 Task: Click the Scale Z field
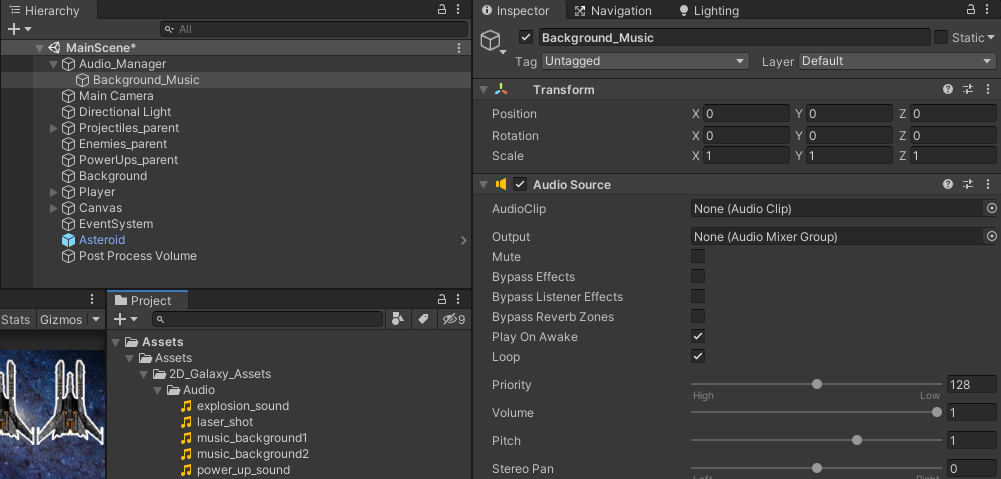[x=953, y=155]
